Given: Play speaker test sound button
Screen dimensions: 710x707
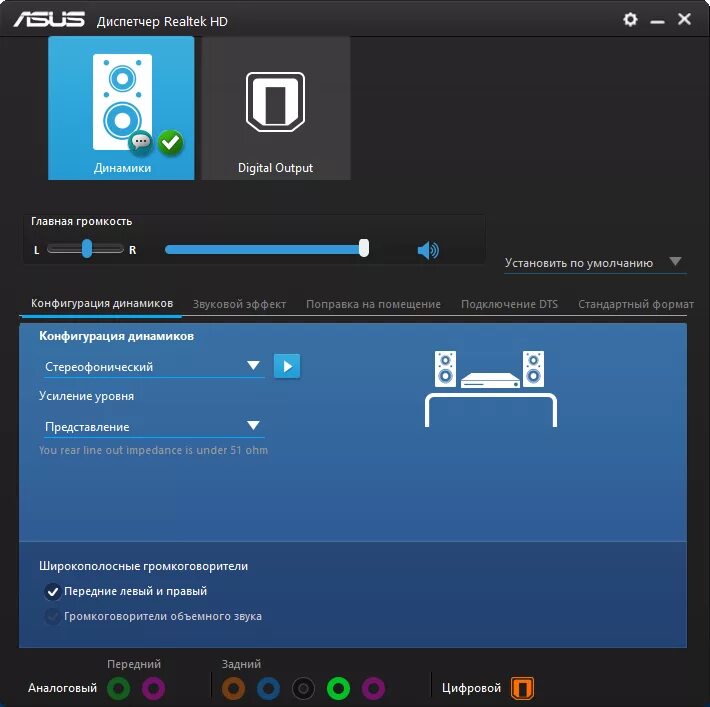Looking at the screenshot, I should pyautogui.click(x=287, y=366).
